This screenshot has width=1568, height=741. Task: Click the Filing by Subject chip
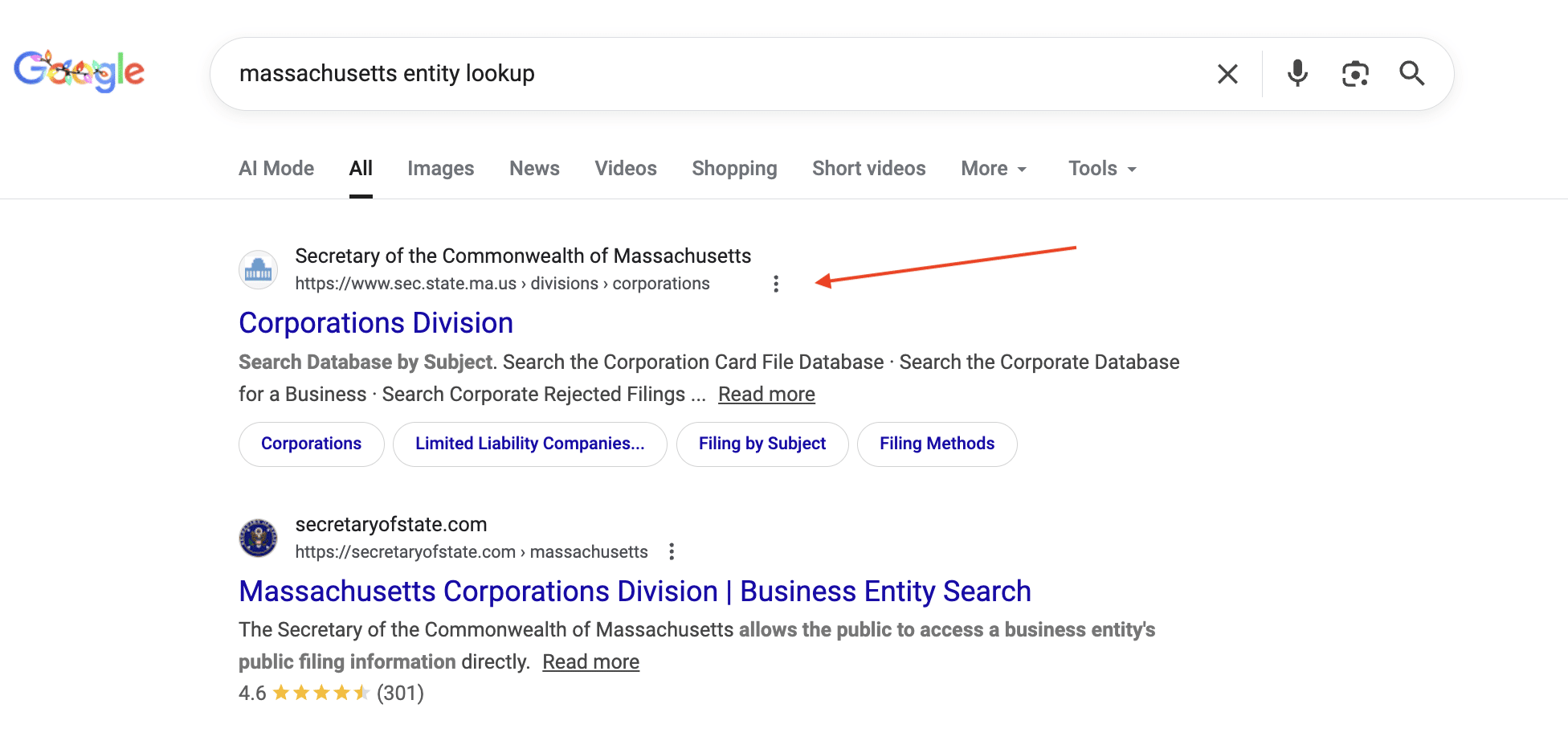pos(762,444)
